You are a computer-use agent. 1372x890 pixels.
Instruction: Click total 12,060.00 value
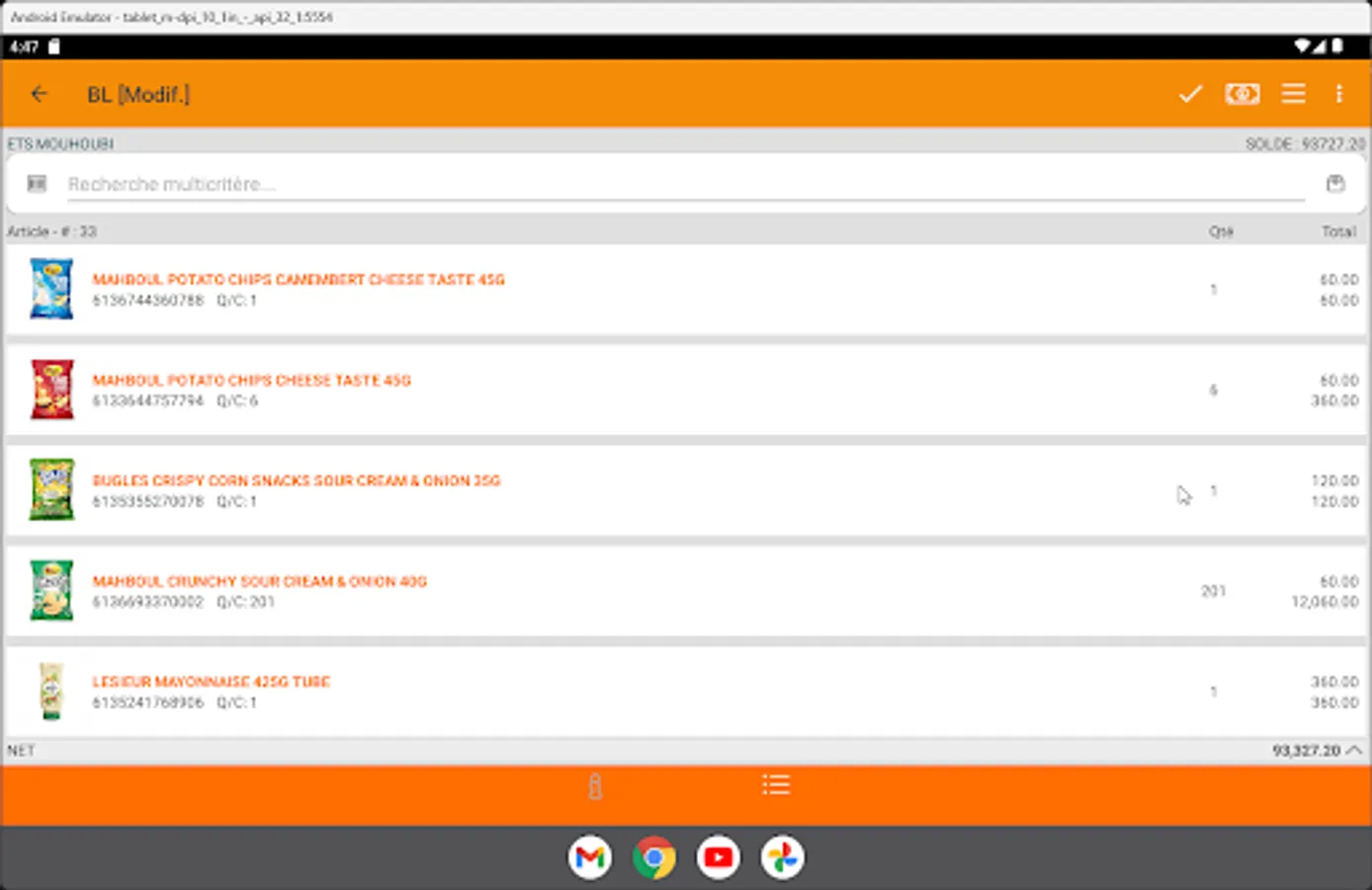(1325, 602)
